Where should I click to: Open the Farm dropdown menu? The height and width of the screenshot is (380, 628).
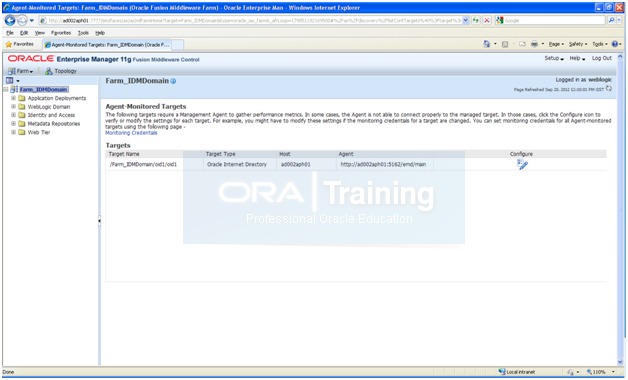coord(21,71)
